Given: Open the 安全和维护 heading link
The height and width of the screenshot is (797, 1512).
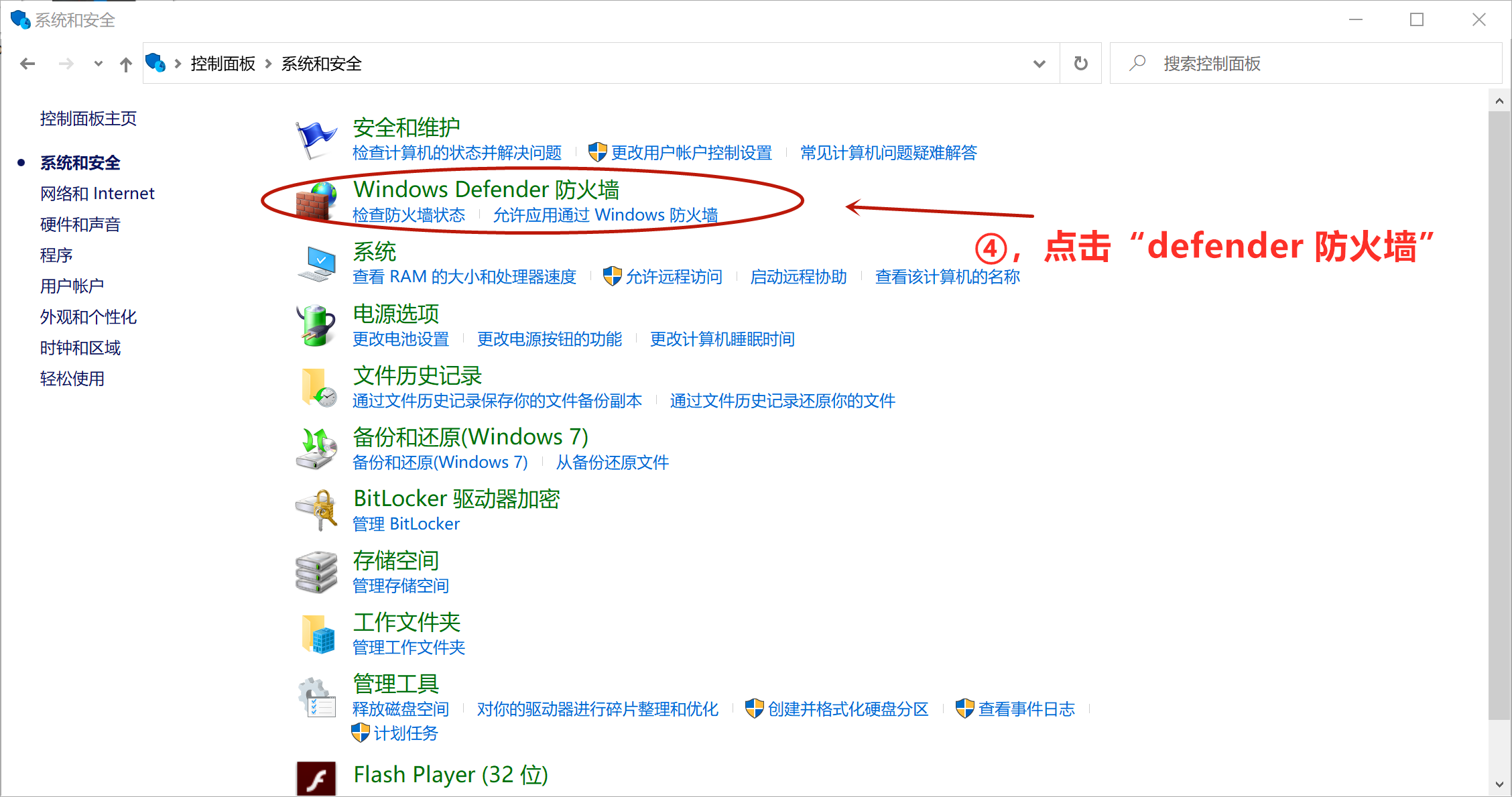Looking at the screenshot, I should (407, 127).
